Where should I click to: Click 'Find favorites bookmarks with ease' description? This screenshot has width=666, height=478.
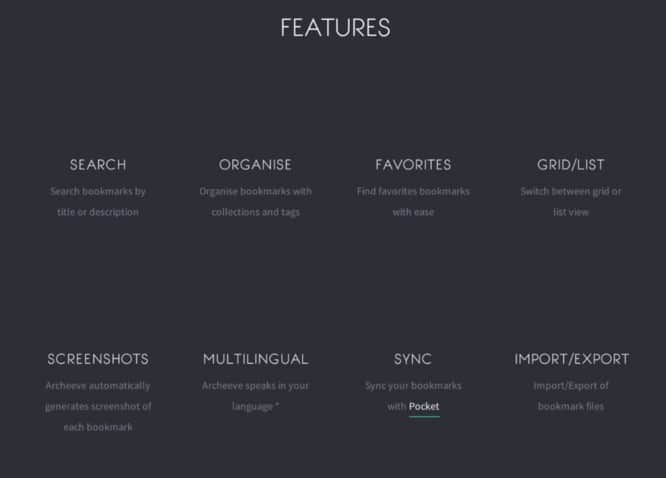[x=413, y=202]
